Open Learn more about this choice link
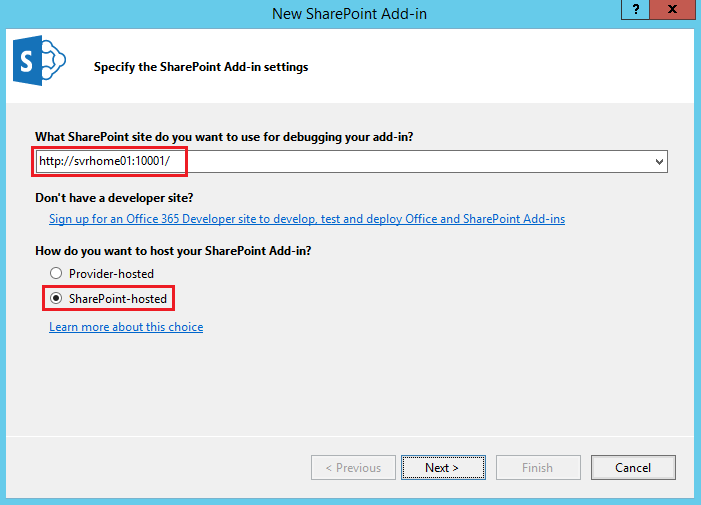 click(126, 327)
